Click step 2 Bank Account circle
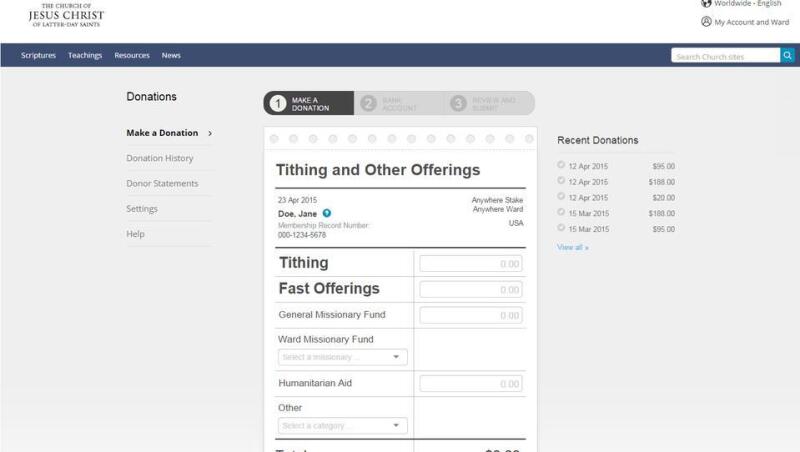This screenshot has width=800, height=452. [x=368, y=103]
